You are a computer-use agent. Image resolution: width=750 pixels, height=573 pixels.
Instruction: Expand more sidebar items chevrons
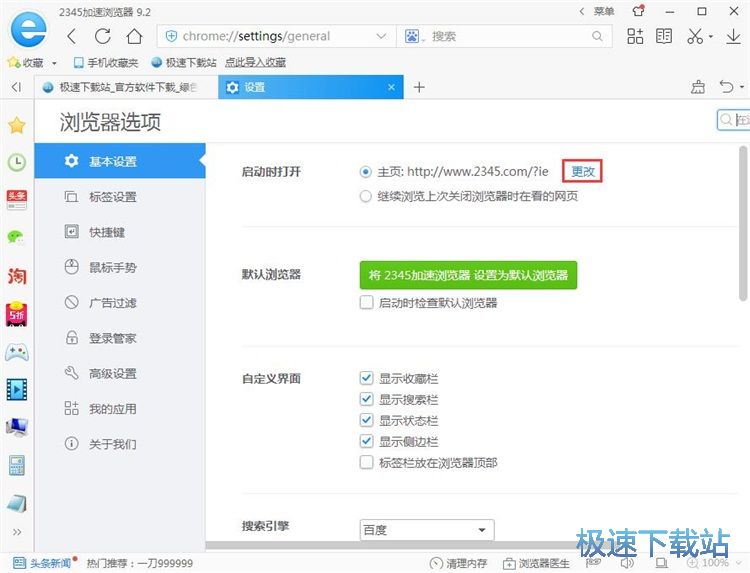pyautogui.click(x=17, y=532)
